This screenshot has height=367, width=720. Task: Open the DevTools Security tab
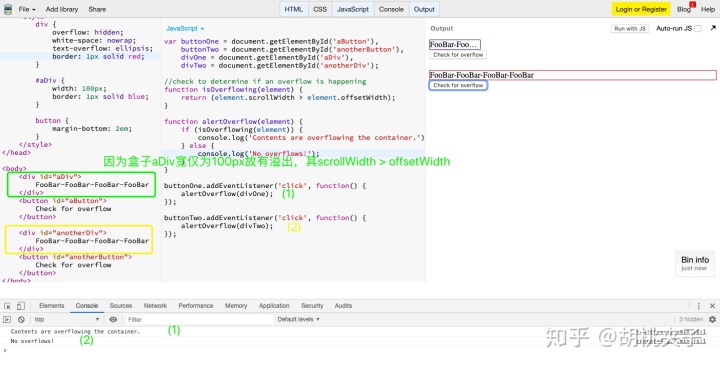click(x=312, y=306)
